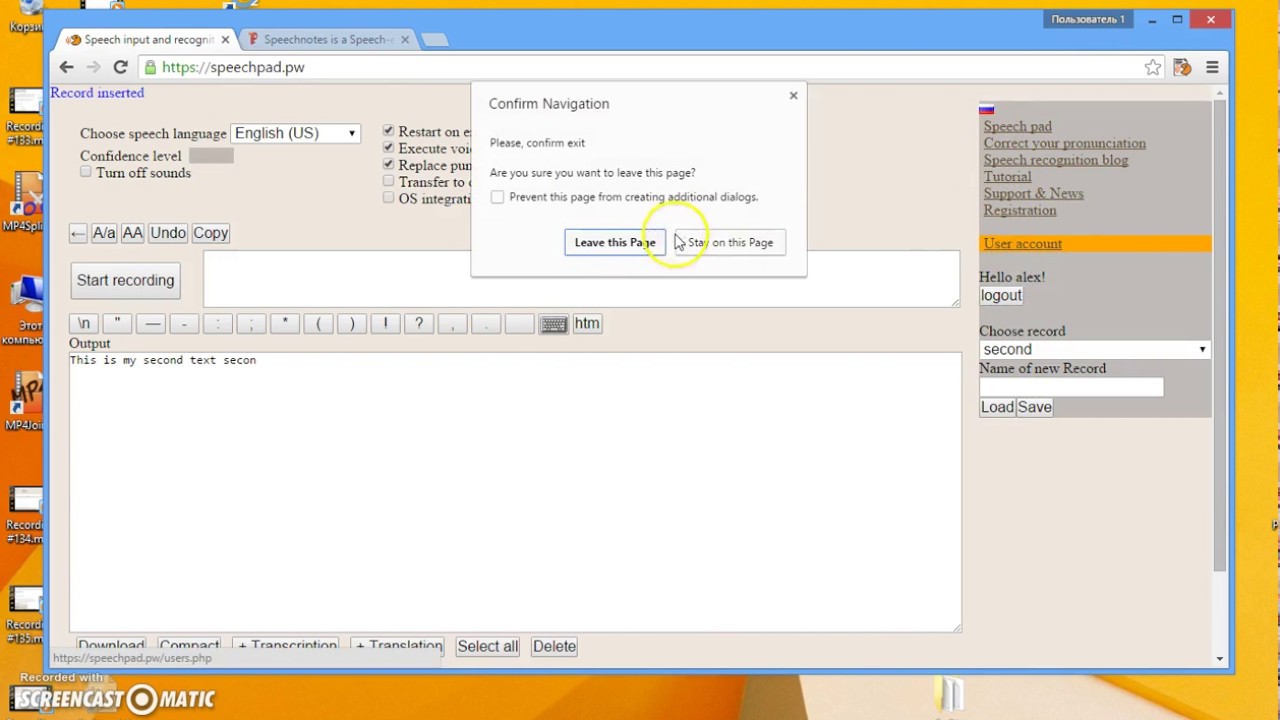Insert the exclamation mark symbol
Image resolution: width=1280 pixels, height=720 pixels.
pos(385,324)
